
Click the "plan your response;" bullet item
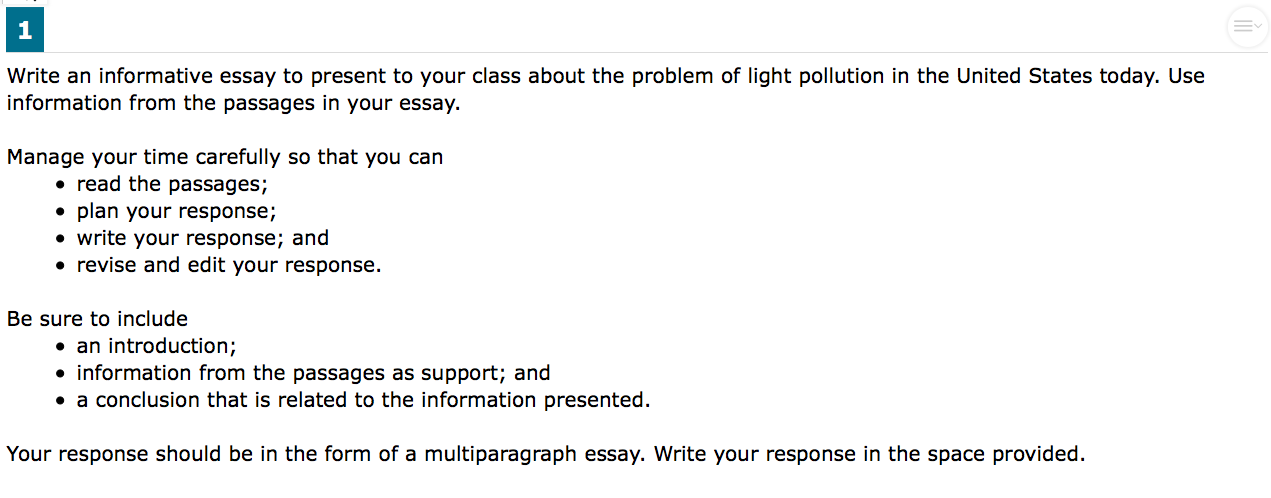[x=176, y=211]
